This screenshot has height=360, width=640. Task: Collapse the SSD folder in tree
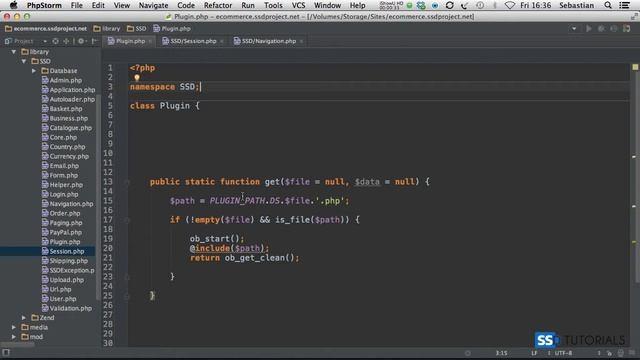(24, 61)
